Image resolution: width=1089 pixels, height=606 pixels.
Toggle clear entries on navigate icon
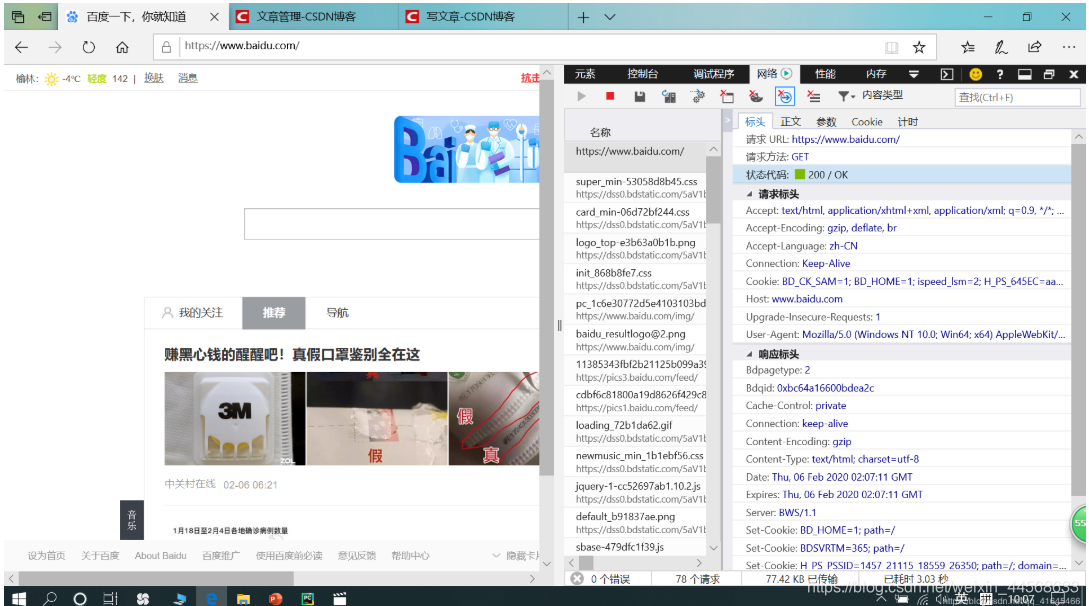785,96
